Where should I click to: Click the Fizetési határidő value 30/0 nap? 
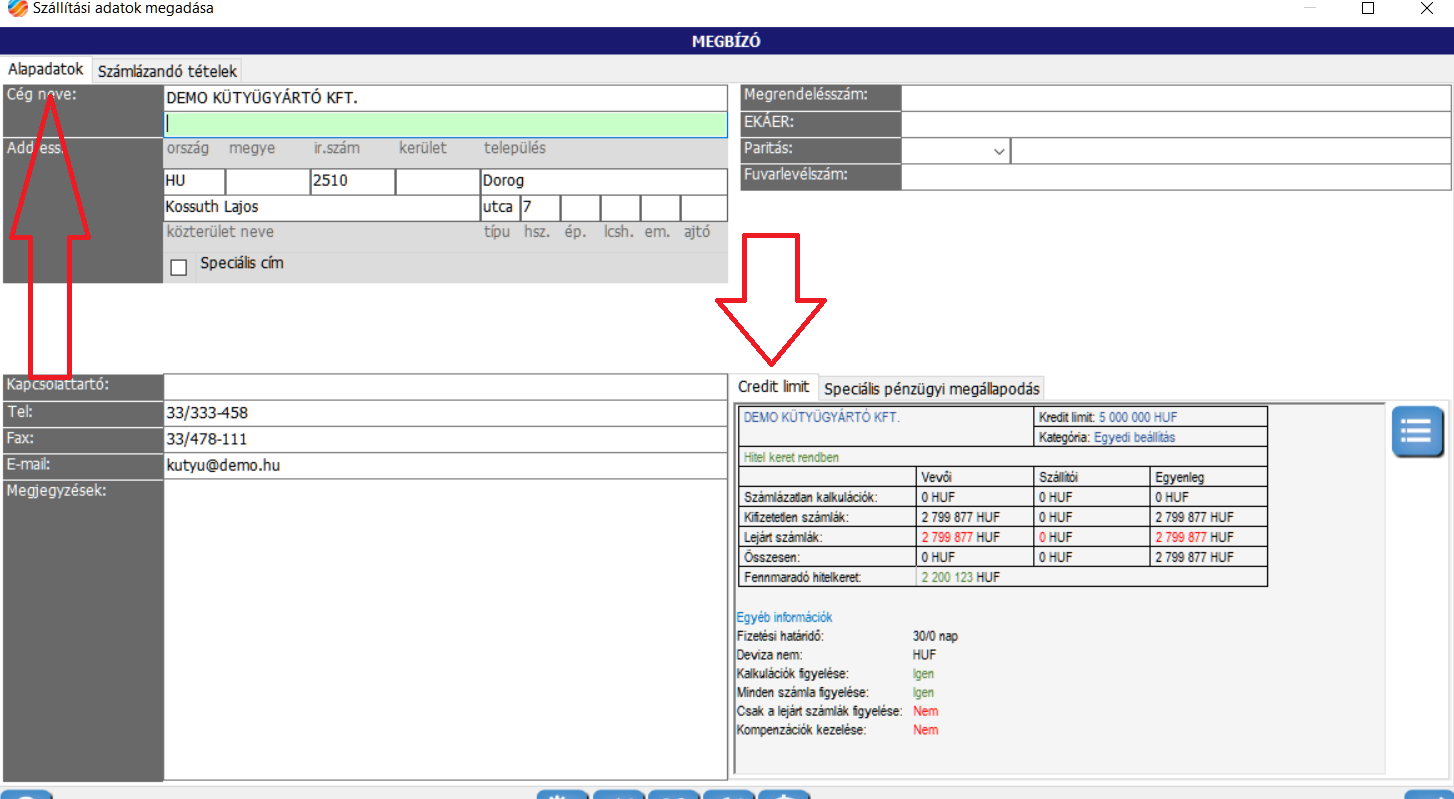click(x=935, y=636)
